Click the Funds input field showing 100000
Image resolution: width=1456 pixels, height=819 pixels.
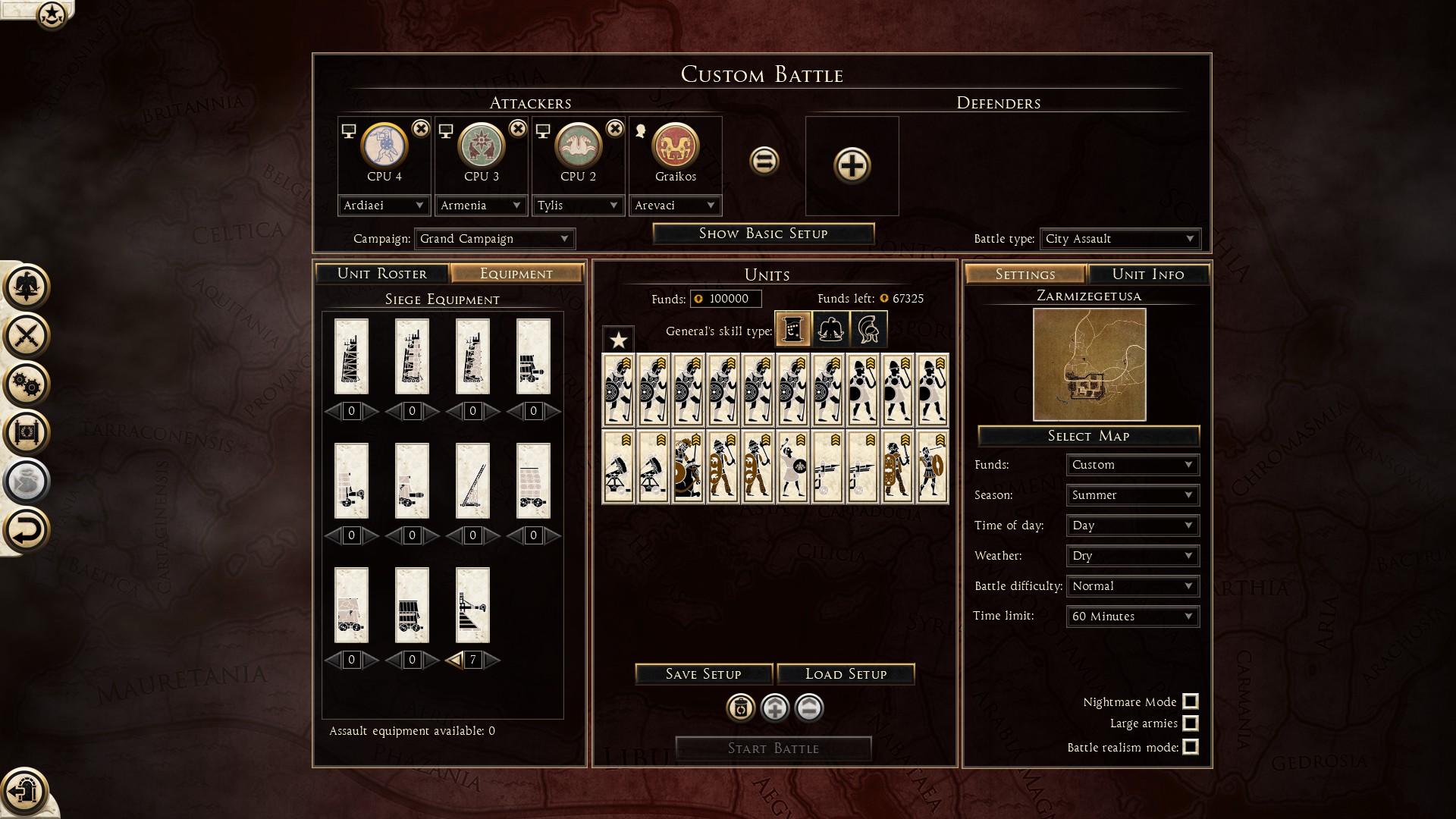[x=726, y=299]
